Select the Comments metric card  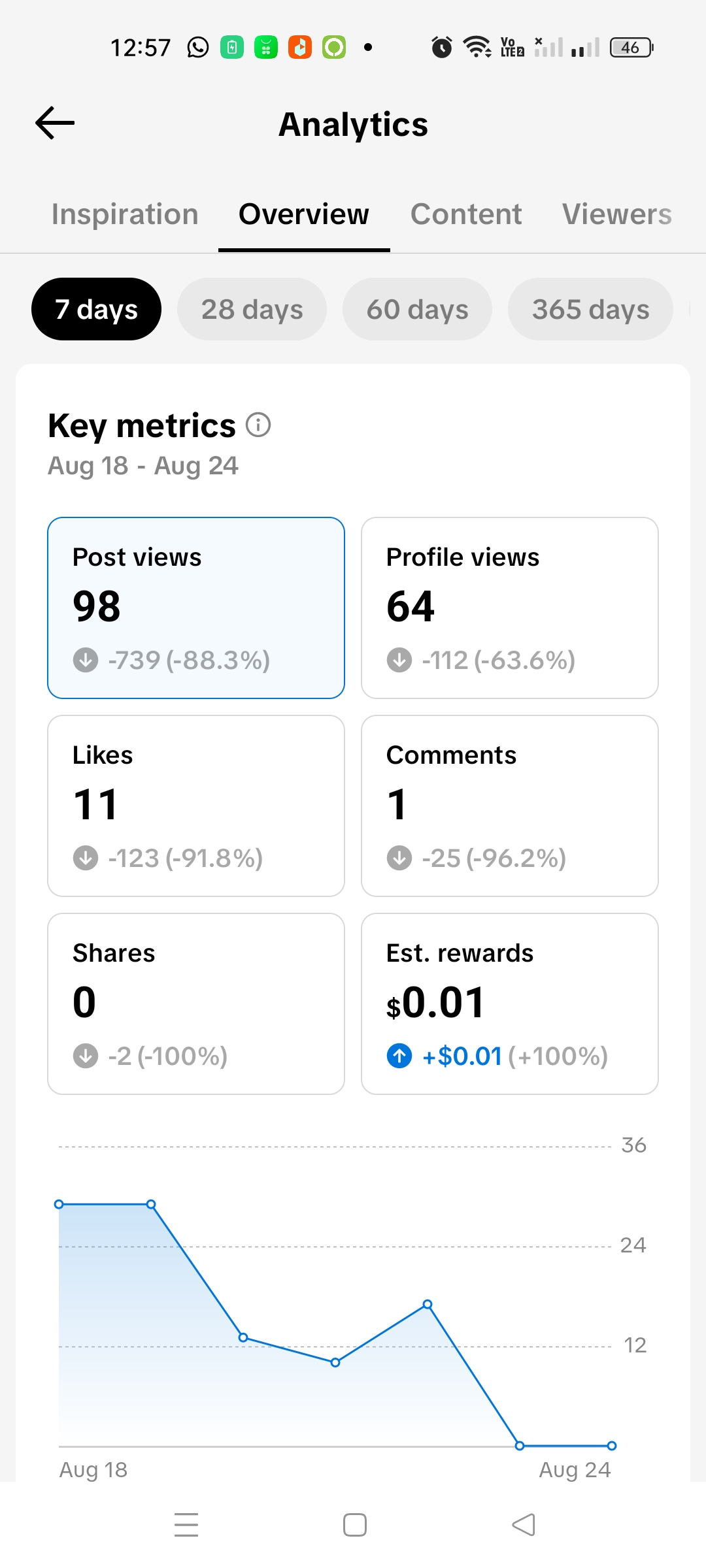tap(510, 806)
